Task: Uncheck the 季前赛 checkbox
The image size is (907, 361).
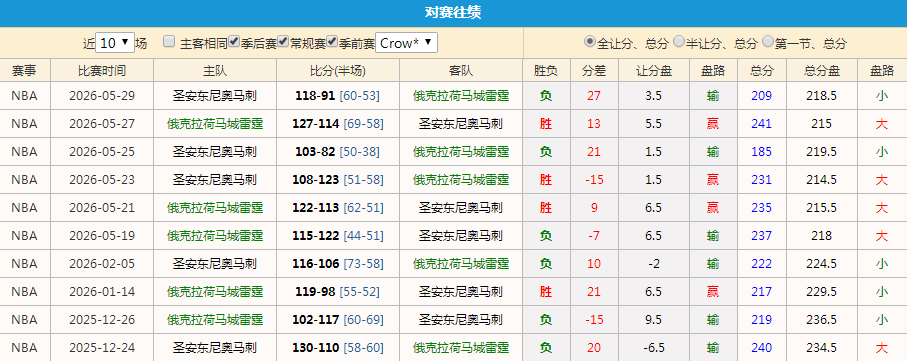Action: tap(332, 42)
